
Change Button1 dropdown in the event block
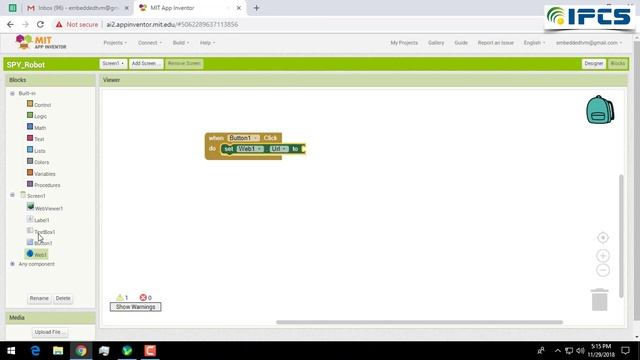pyautogui.click(x=243, y=138)
